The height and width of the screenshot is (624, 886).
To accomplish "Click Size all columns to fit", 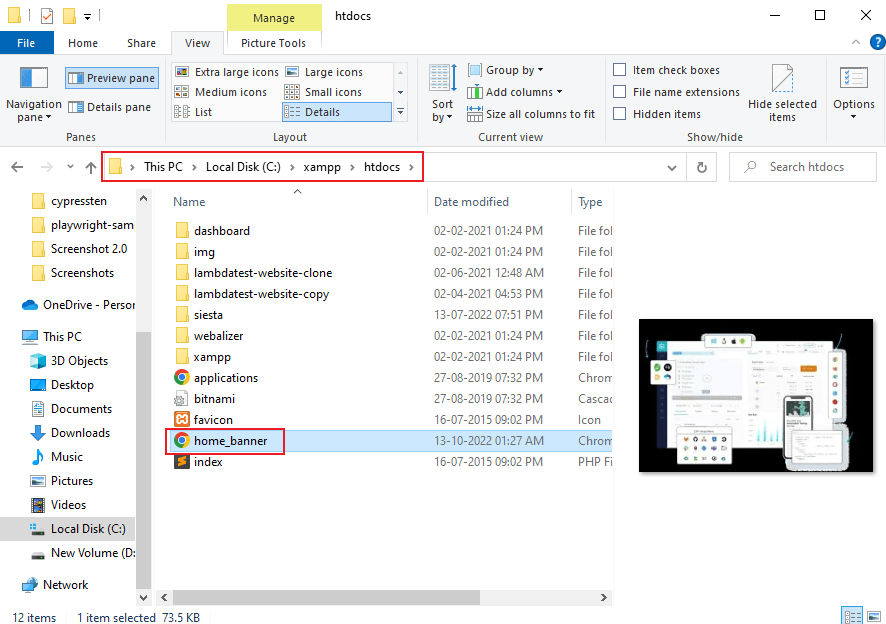I will [x=530, y=114].
